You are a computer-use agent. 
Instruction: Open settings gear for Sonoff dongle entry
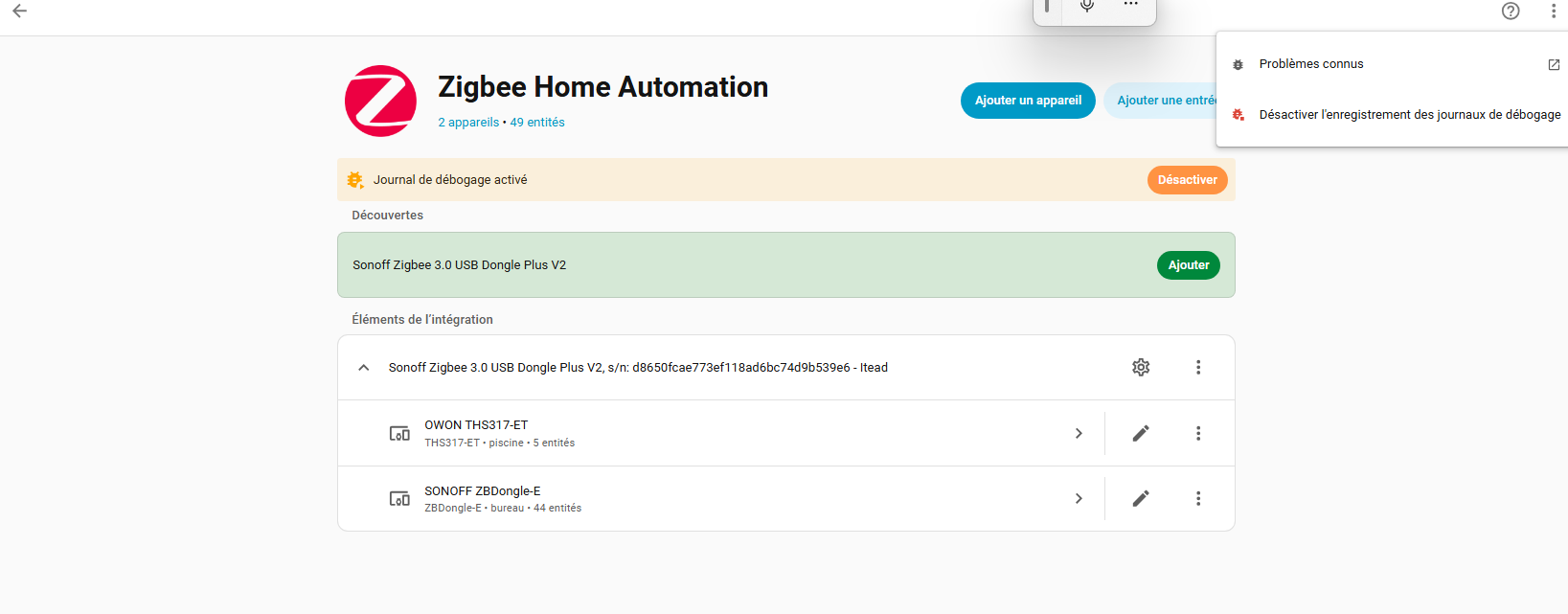pyautogui.click(x=1140, y=367)
